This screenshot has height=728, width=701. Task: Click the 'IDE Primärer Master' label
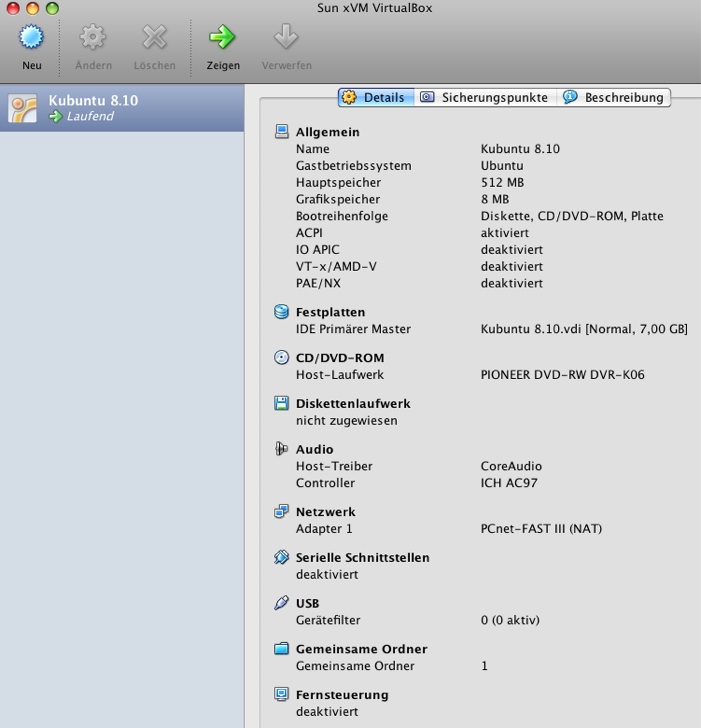point(353,329)
